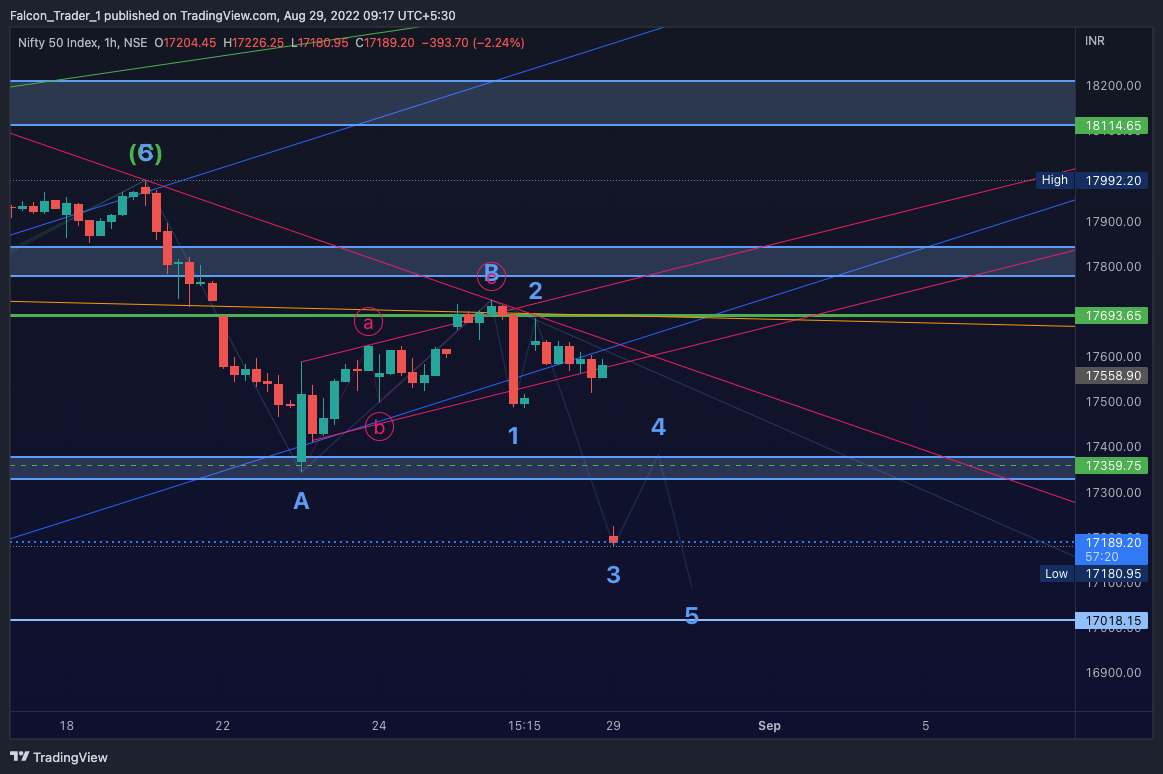Click the high value 'H17226.25'
The width and height of the screenshot is (1163, 774).
253,43
